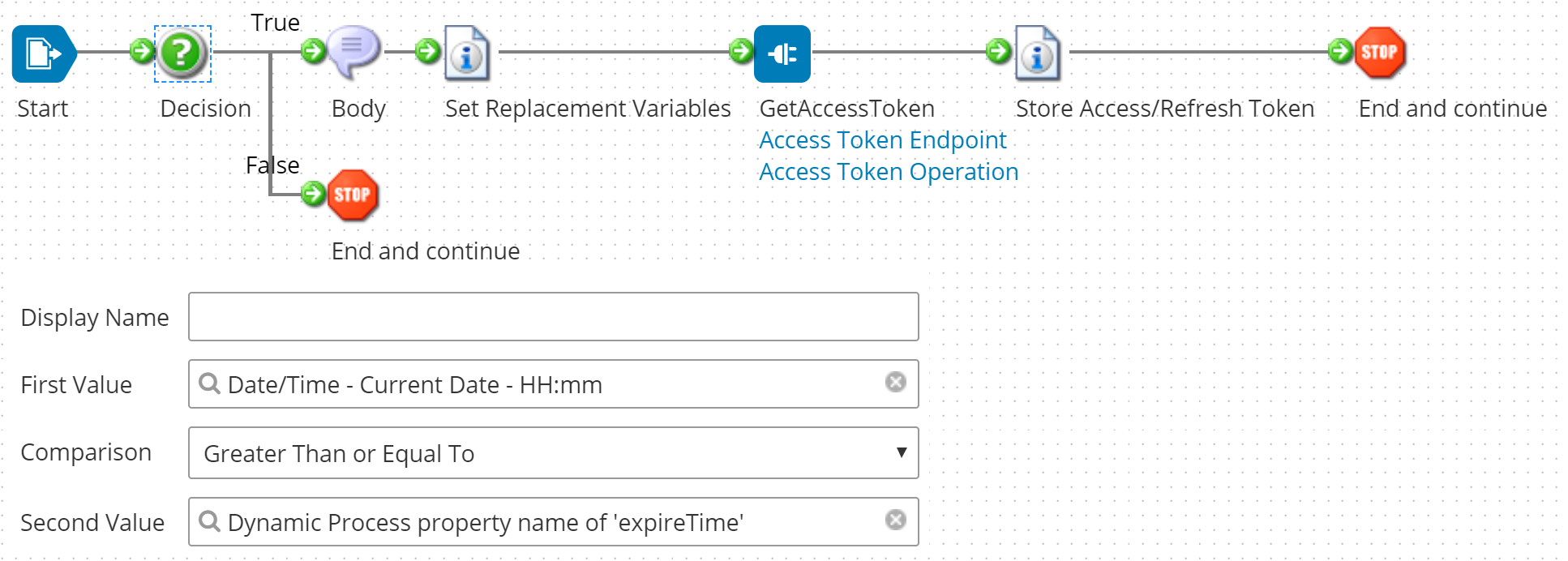This screenshot has height=561, width=1568.
Task: Clear the First Value field
Action: pos(895,382)
